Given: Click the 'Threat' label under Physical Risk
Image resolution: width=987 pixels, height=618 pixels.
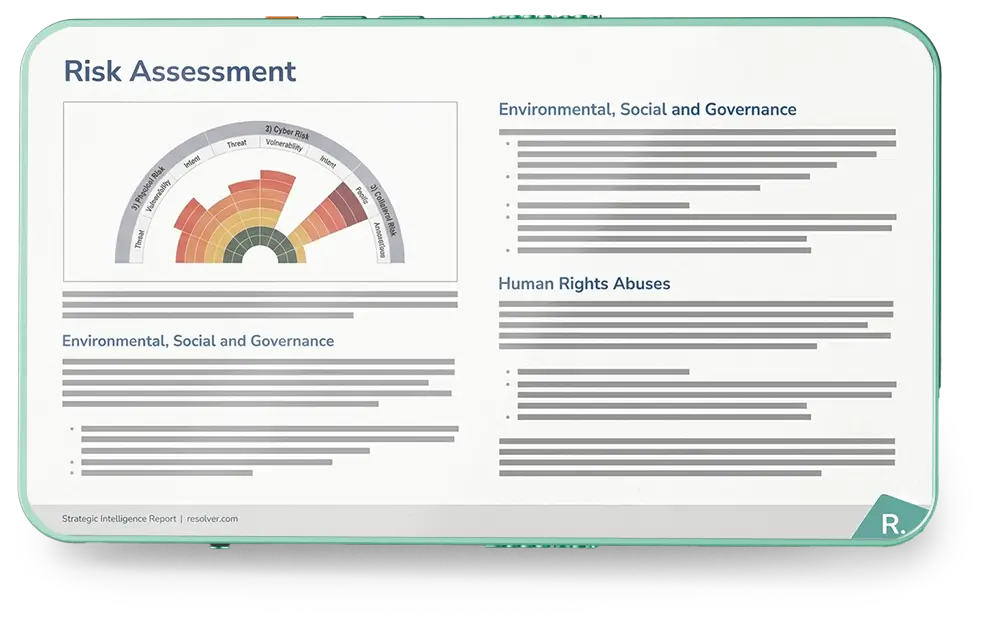Looking at the screenshot, I should (x=140, y=239).
